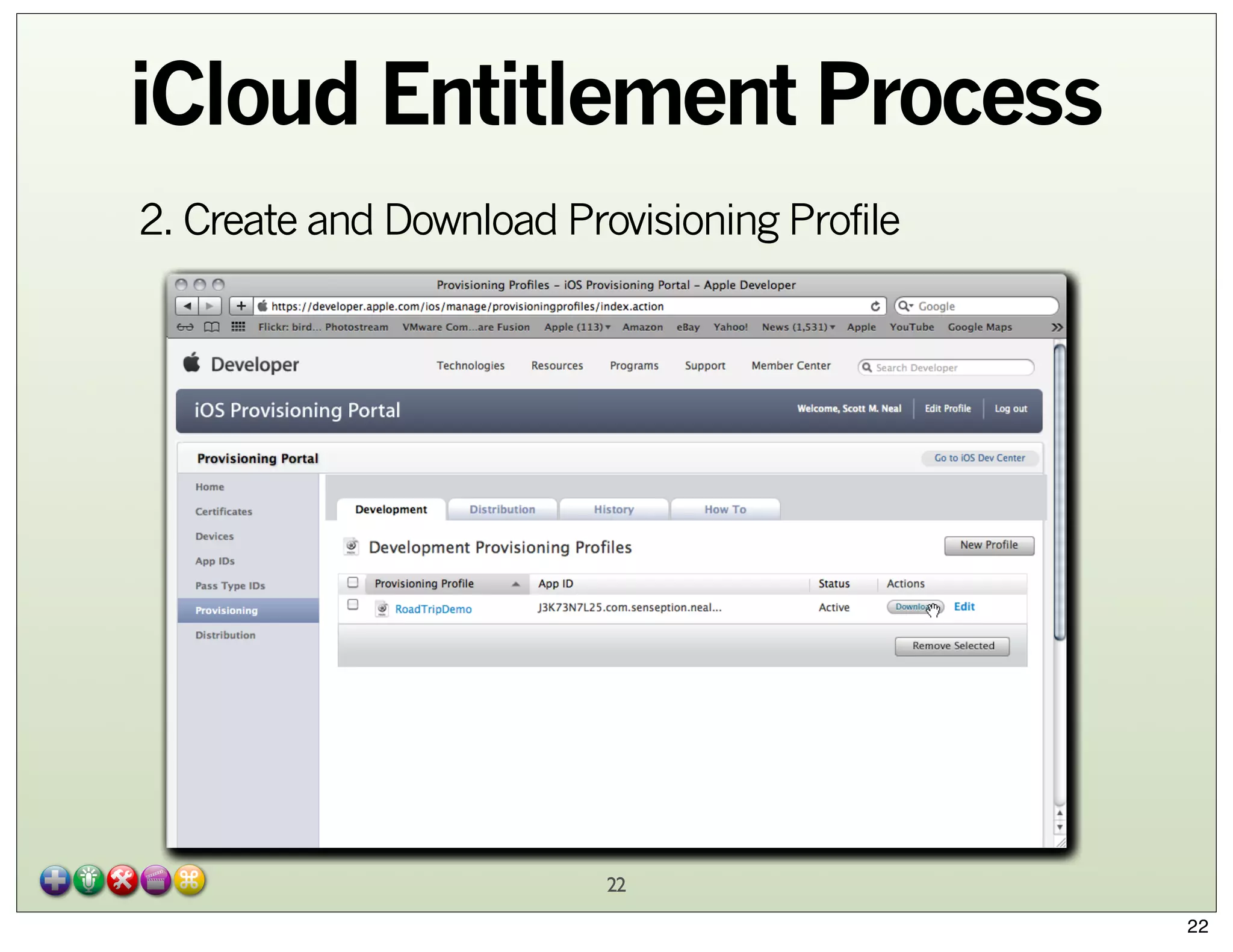Open the Apple (113) bookmark dropdown
The image size is (1233, 952).
[577, 327]
